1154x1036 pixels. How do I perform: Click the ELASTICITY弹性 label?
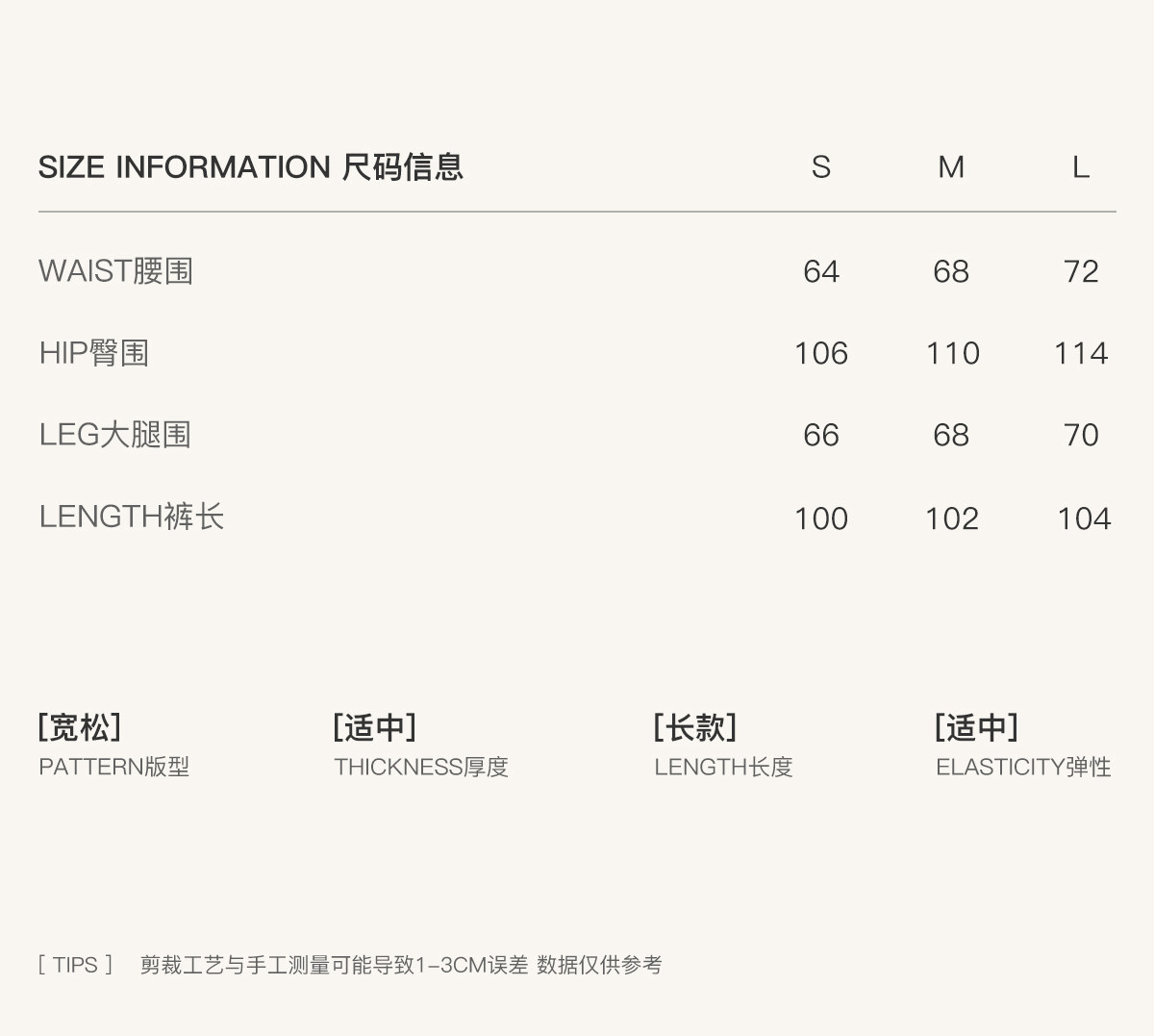pos(1023,768)
